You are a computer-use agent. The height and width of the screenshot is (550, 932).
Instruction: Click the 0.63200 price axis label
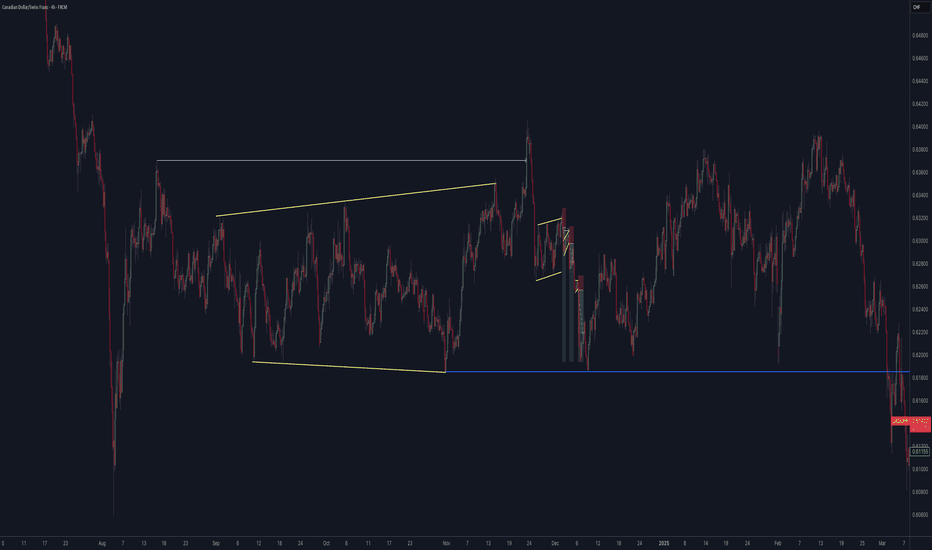[x=920, y=218]
